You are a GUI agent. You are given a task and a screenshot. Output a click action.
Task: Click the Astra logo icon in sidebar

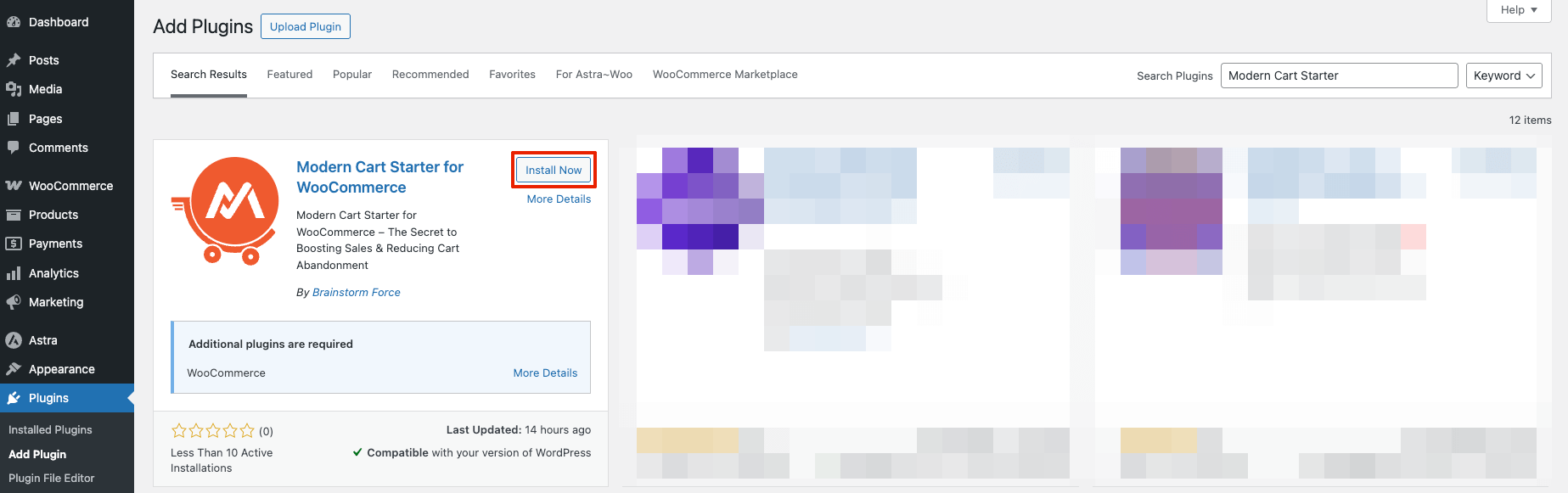[14, 340]
